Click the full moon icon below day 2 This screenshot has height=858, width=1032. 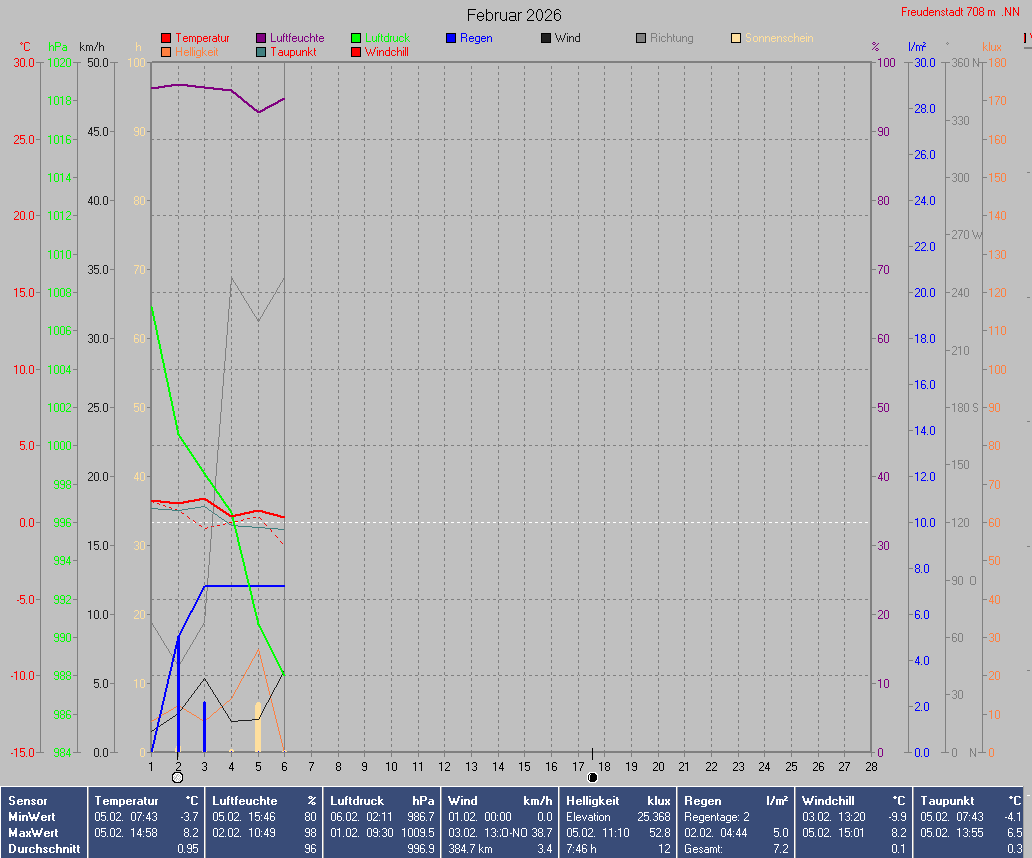(177, 777)
